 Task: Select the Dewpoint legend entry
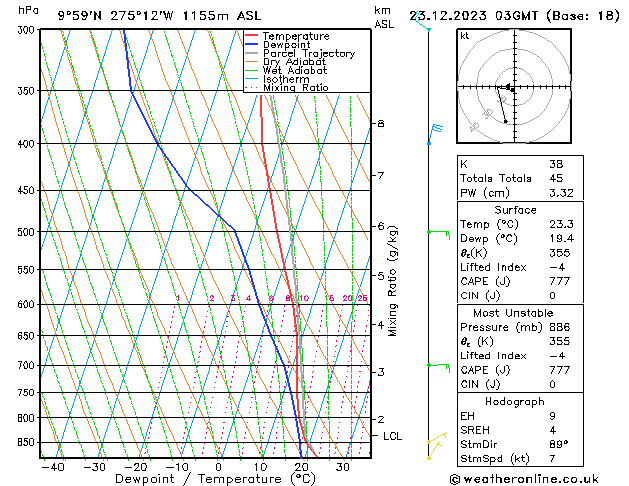[x=288, y=45]
